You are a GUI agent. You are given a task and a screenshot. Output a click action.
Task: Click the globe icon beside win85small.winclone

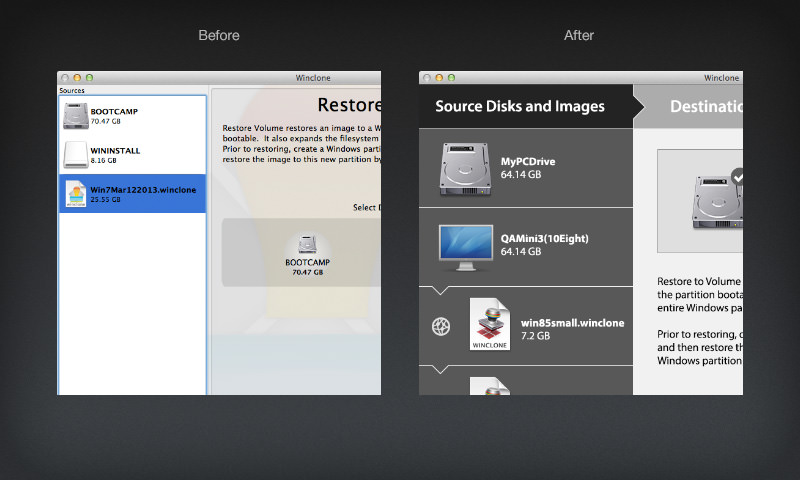[x=441, y=326]
